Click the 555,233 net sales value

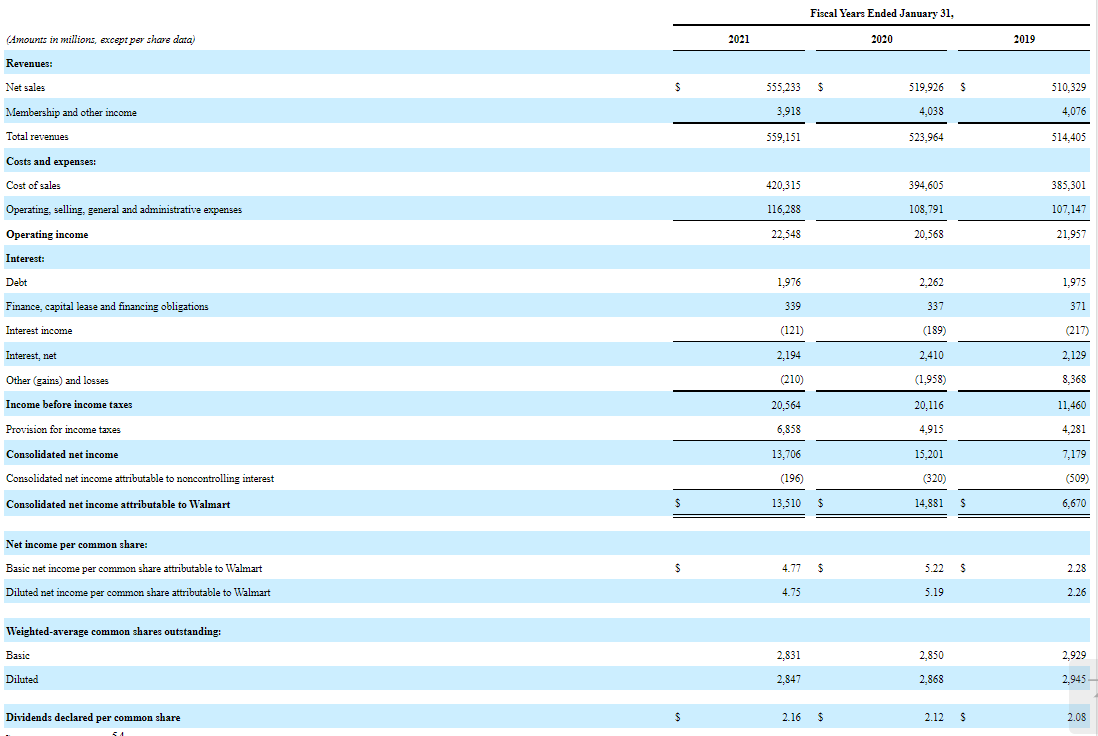778,87
